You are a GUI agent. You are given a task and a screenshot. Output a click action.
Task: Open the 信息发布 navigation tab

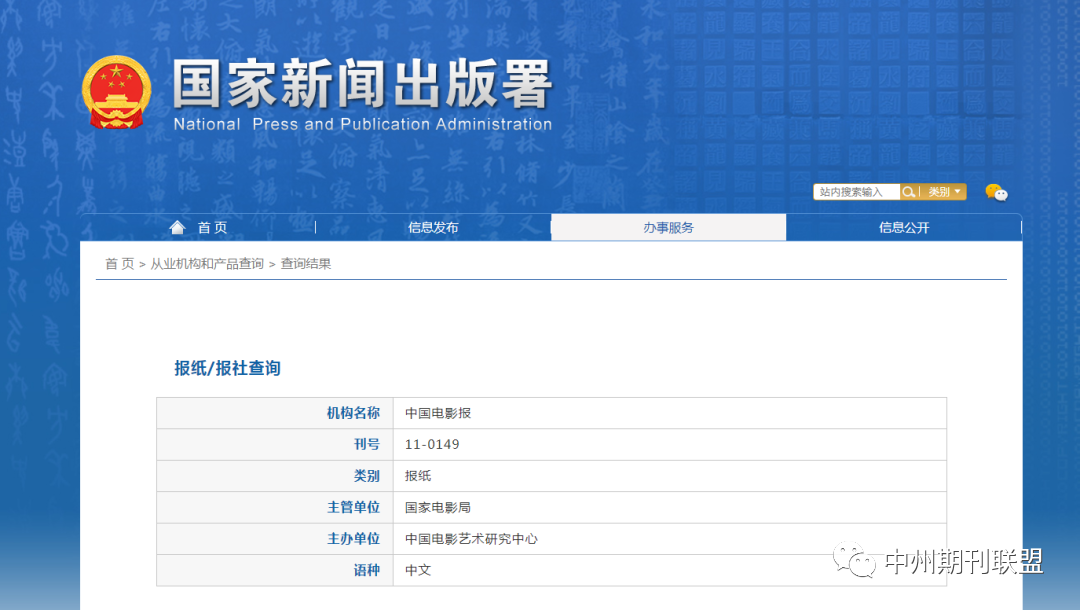coord(433,227)
